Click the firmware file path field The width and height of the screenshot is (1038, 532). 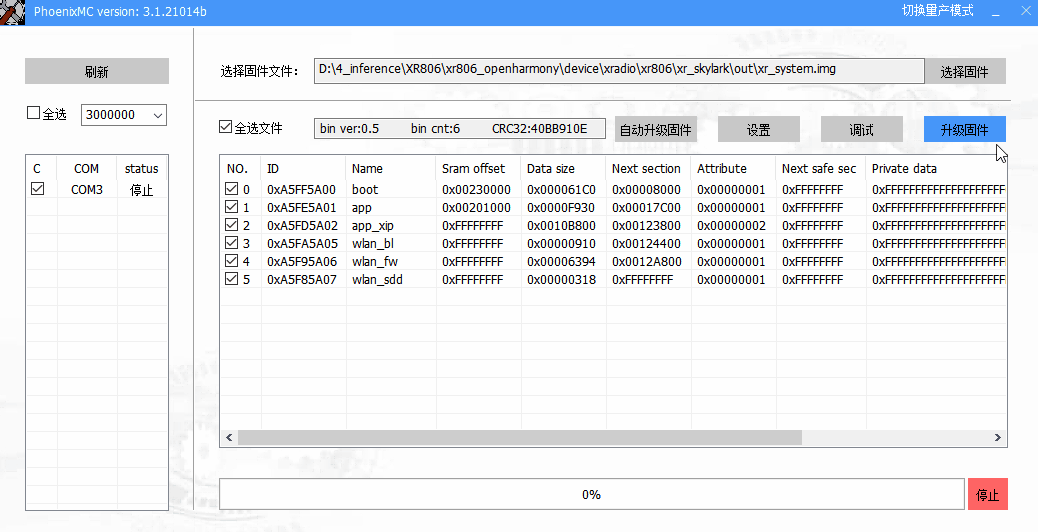pyautogui.click(x=619, y=71)
